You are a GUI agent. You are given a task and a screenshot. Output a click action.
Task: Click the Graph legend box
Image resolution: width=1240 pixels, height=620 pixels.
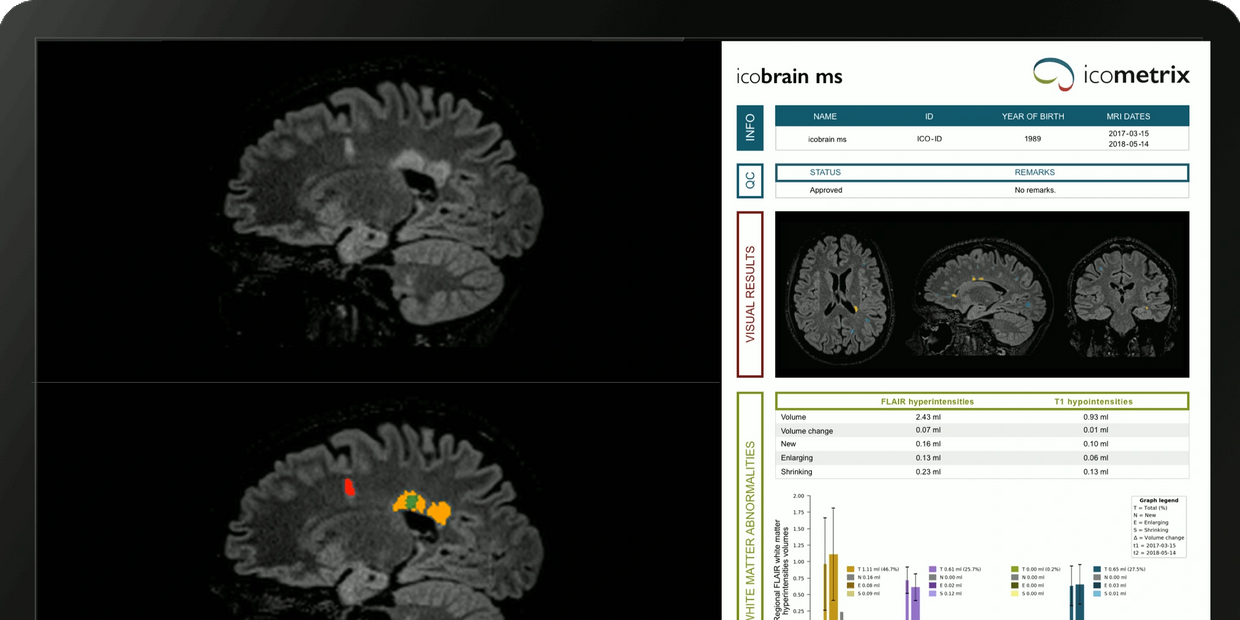pos(1158,526)
